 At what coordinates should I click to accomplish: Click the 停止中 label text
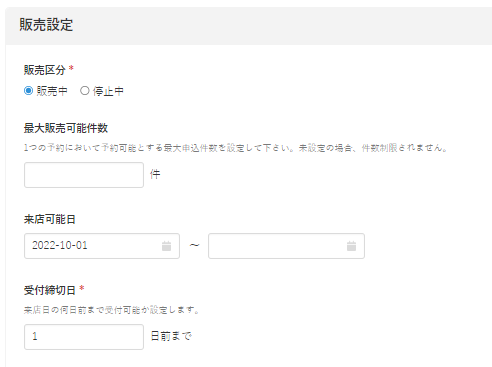108,91
